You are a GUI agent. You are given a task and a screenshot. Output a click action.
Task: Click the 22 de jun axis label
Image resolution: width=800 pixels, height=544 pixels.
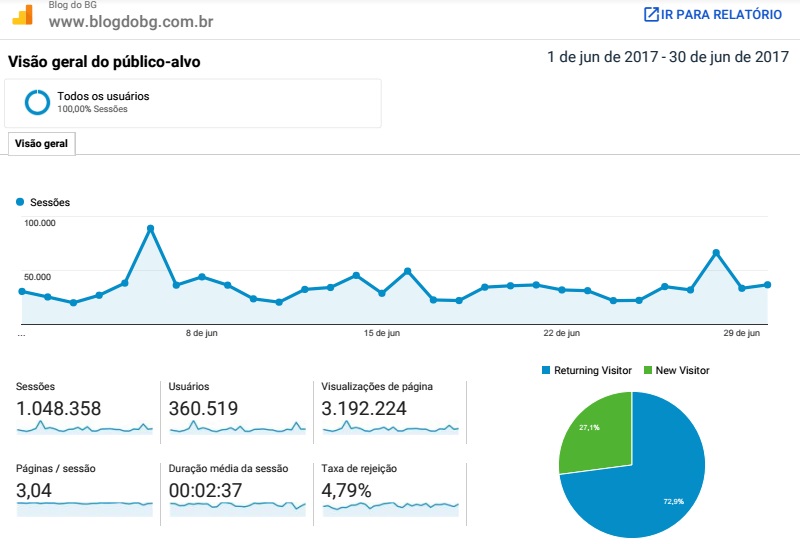[561, 333]
